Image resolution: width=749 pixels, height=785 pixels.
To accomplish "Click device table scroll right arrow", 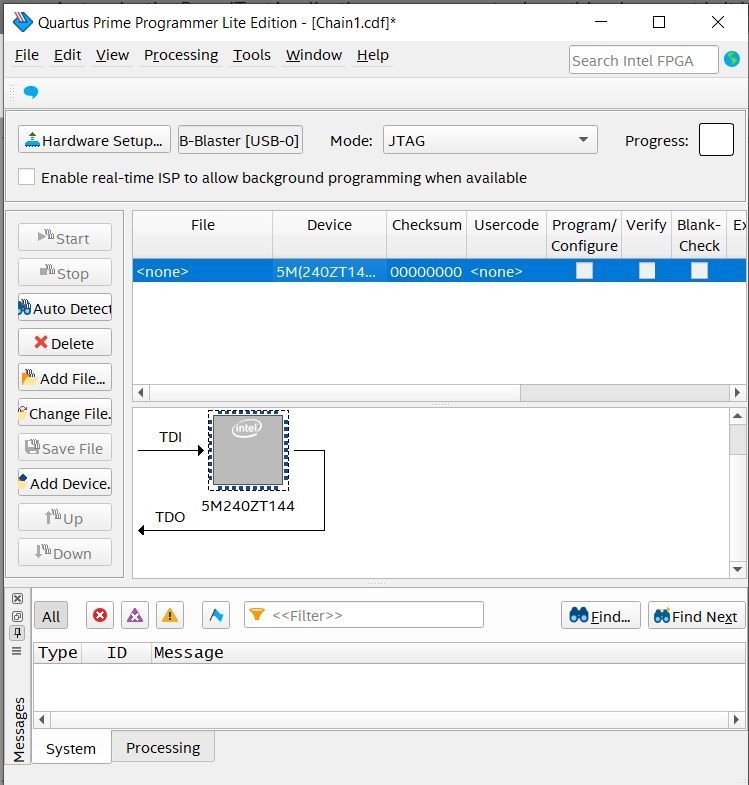I will click(x=737, y=392).
